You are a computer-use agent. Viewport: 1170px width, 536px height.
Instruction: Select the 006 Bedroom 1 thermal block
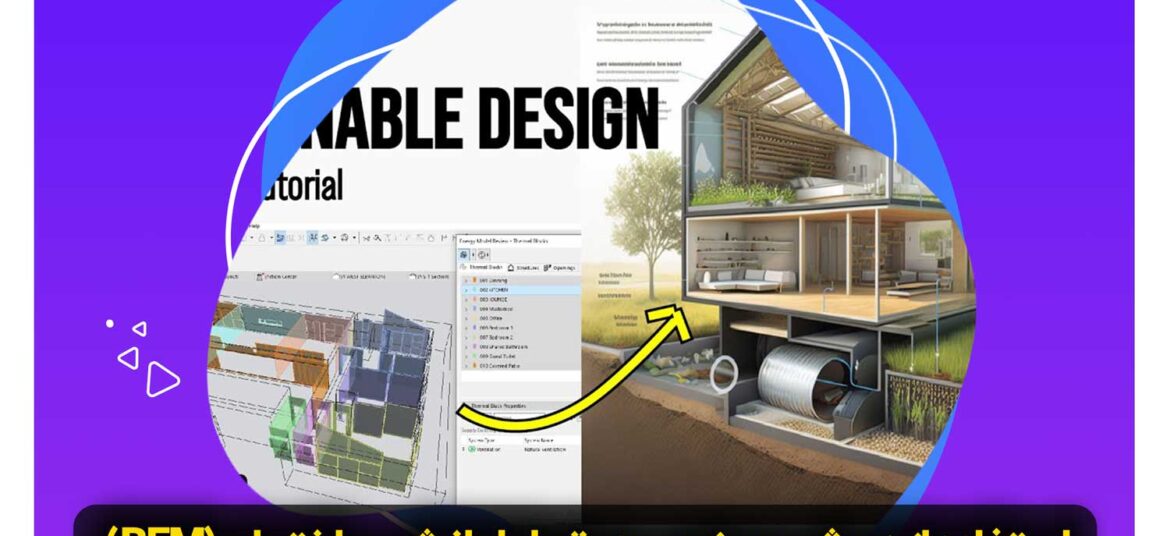[521, 328]
